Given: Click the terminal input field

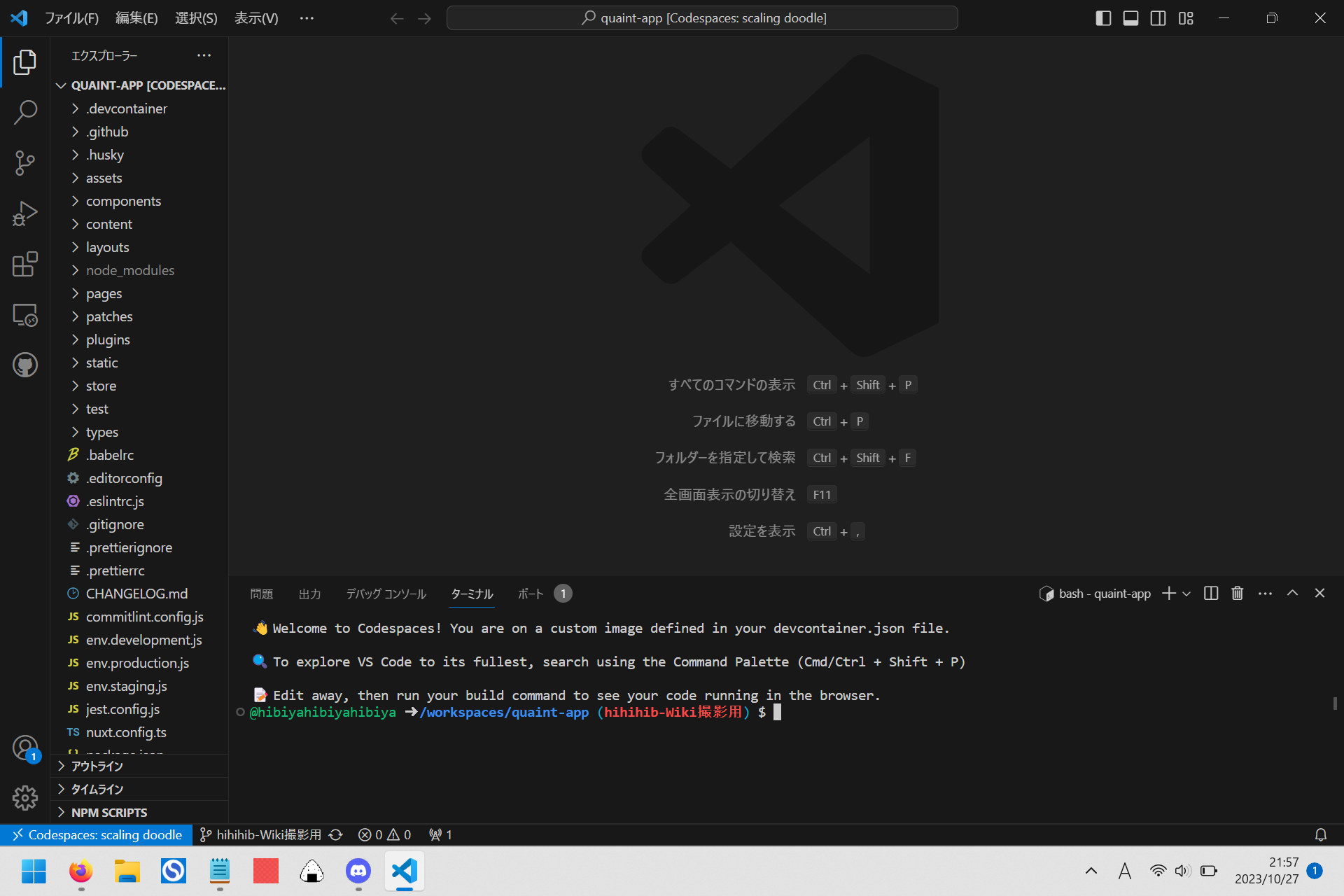Looking at the screenshot, I should pos(782,712).
